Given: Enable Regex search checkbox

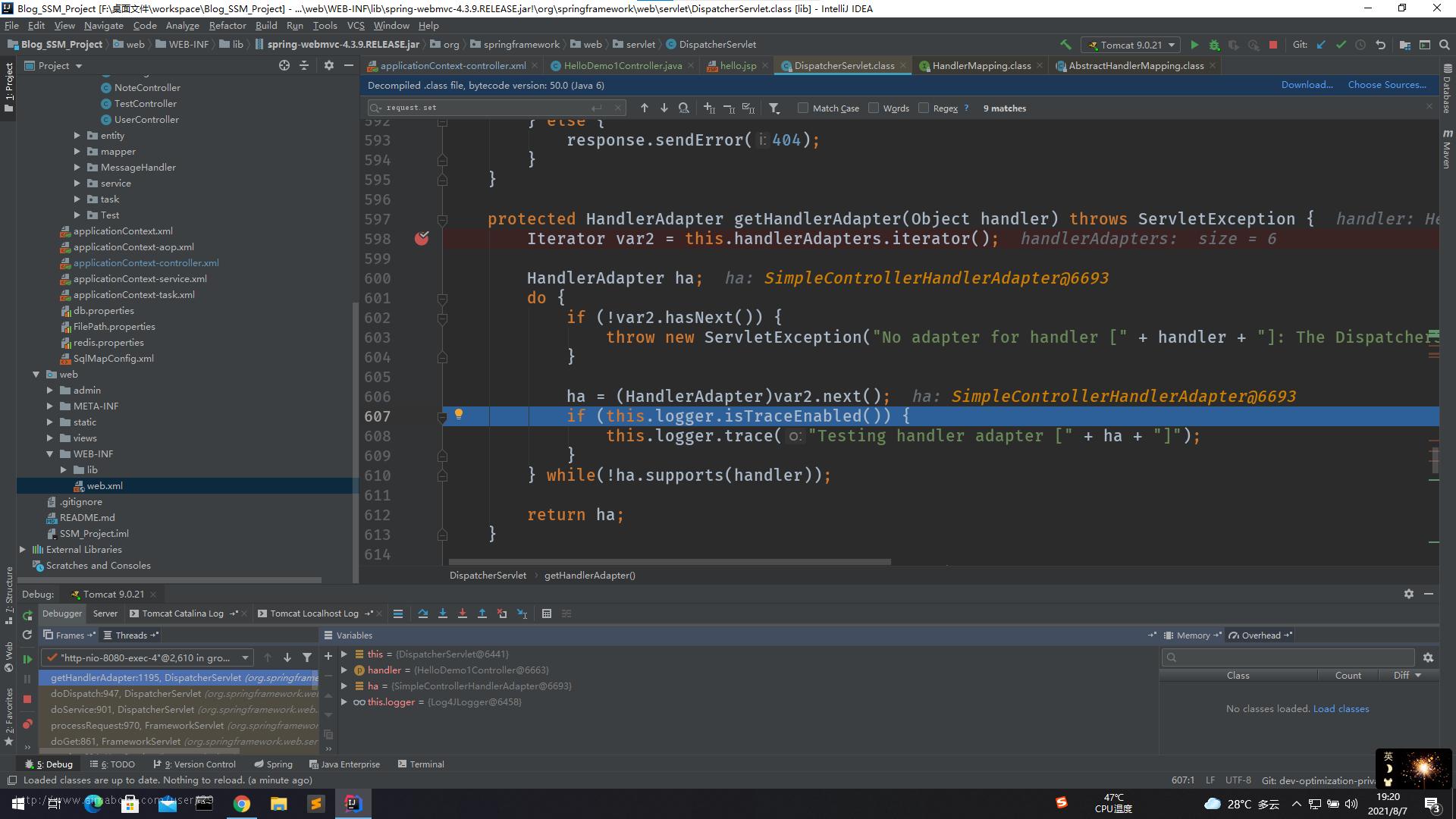Looking at the screenshot, I should (924, 108).
